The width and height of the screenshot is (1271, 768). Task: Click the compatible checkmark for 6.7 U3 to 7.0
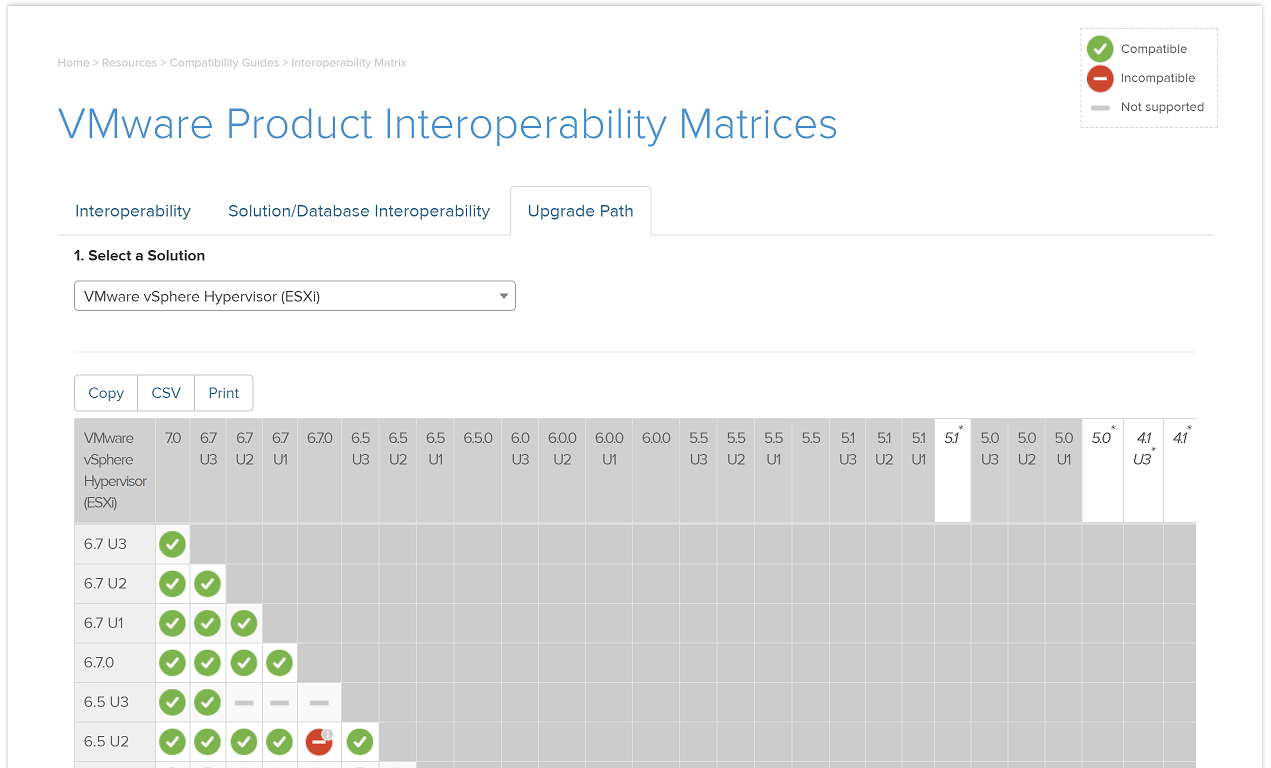(x=173, y=544)
